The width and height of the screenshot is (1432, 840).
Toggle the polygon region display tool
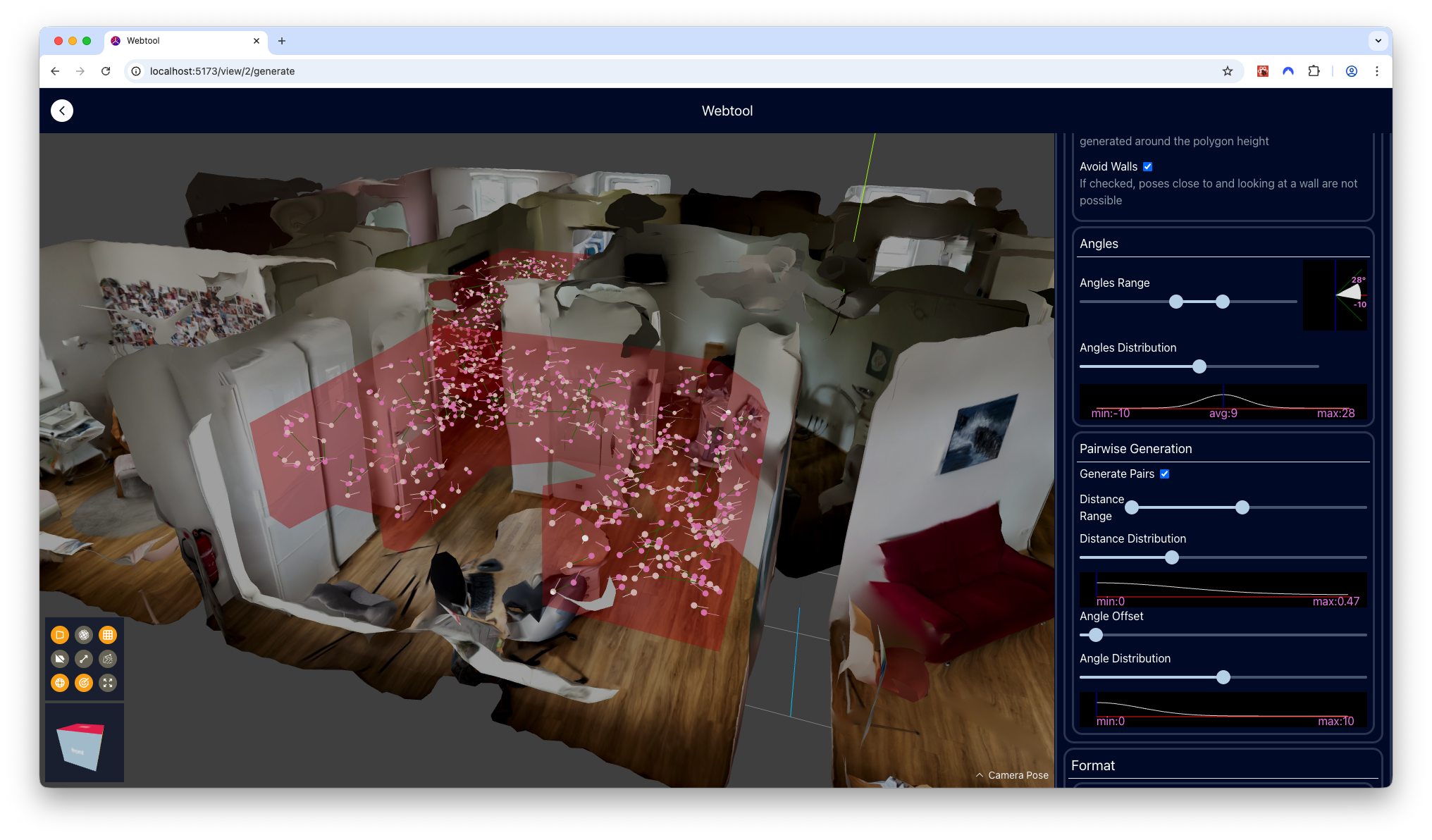(x=60, y=634)
